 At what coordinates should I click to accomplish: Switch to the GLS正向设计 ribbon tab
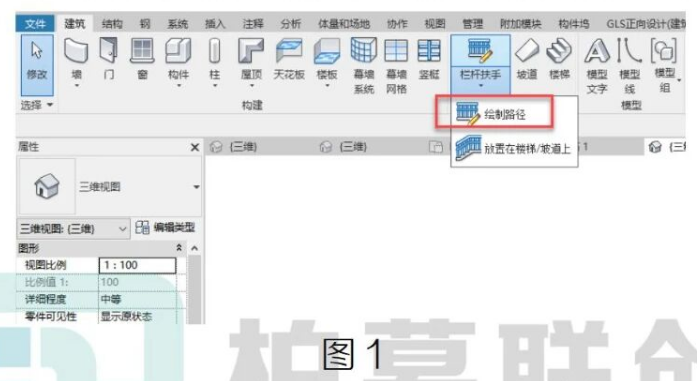pyautogui.click(x=646, y=23)
